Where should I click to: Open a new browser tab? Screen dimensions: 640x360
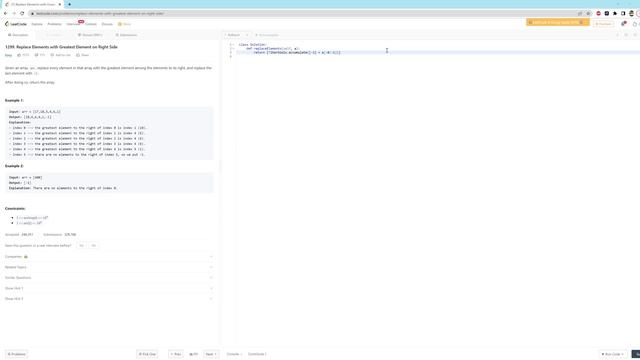[69, 4]
